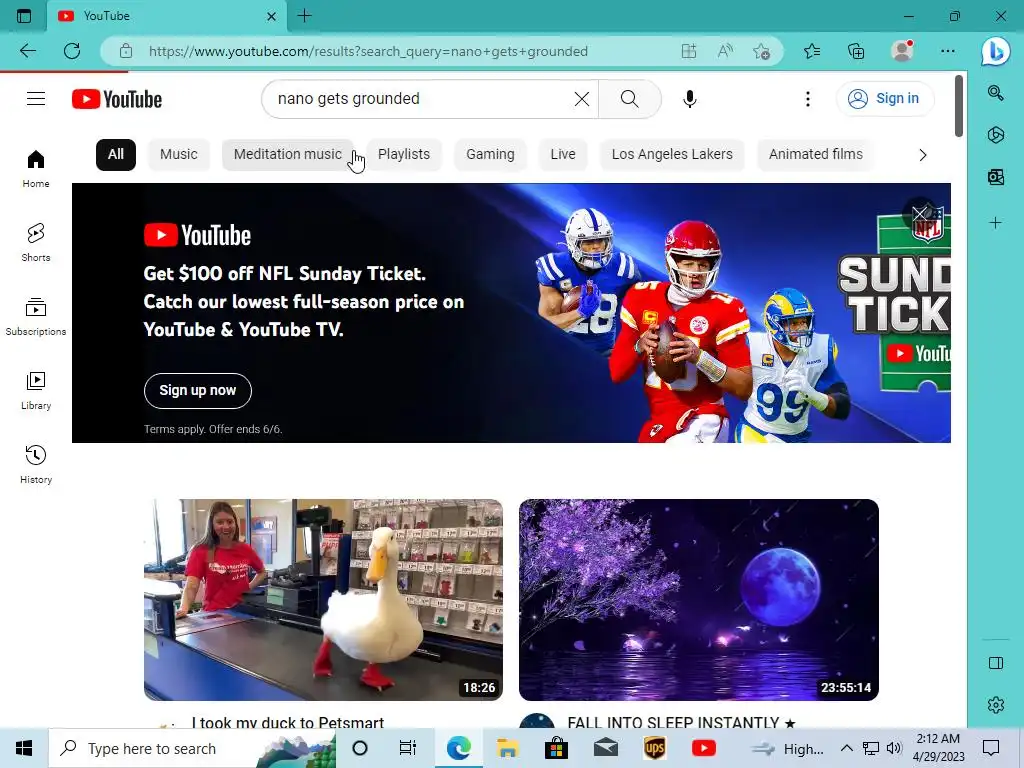
Task: Dismiss the NFL Sunday Ticket ad
Action: point(920,213)
